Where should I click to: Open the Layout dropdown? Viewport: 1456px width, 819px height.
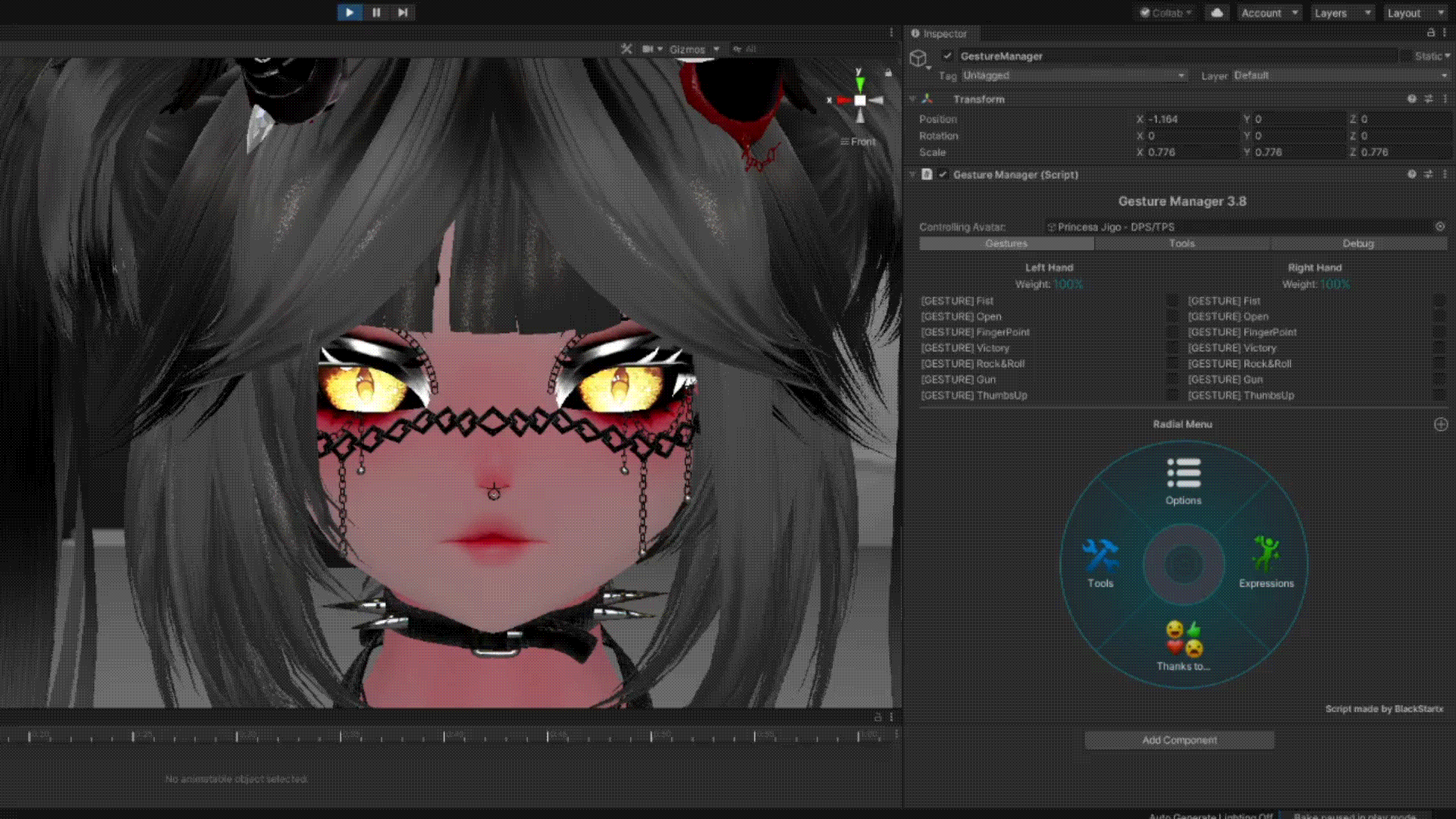pos(1415,13)
